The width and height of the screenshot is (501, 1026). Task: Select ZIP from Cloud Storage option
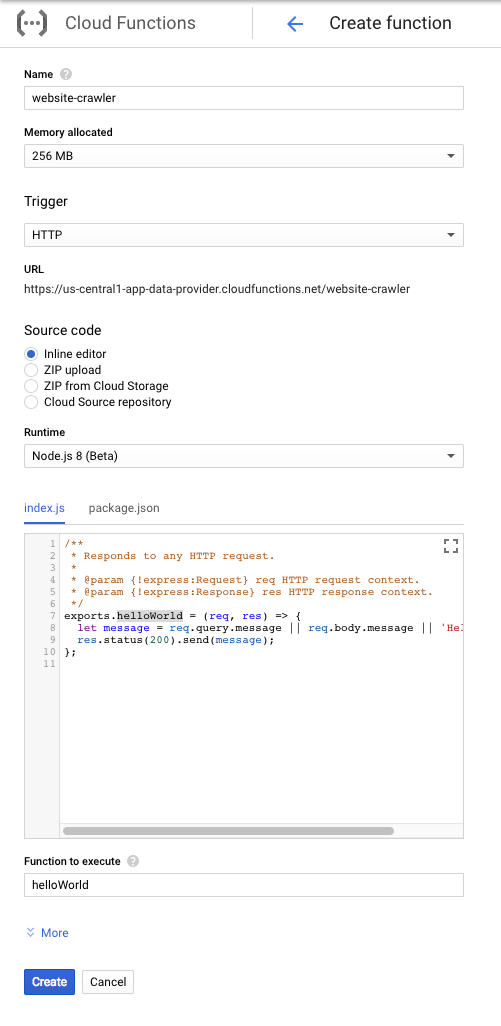click(x=31, y=386)
